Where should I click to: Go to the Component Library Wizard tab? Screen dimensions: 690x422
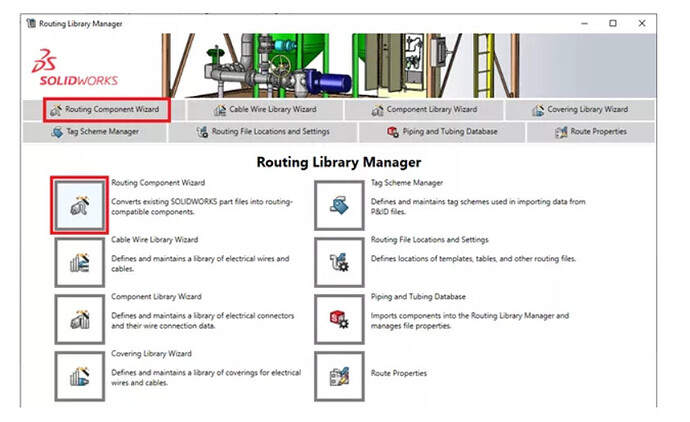[x=424, y=110]
